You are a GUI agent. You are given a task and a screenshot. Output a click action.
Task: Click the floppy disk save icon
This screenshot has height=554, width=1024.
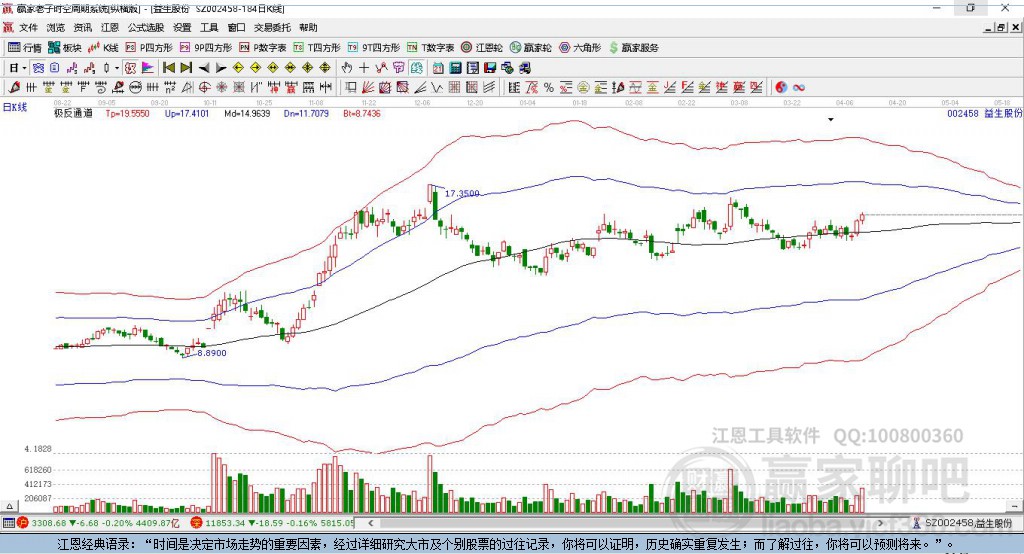(x=490, y=68)
